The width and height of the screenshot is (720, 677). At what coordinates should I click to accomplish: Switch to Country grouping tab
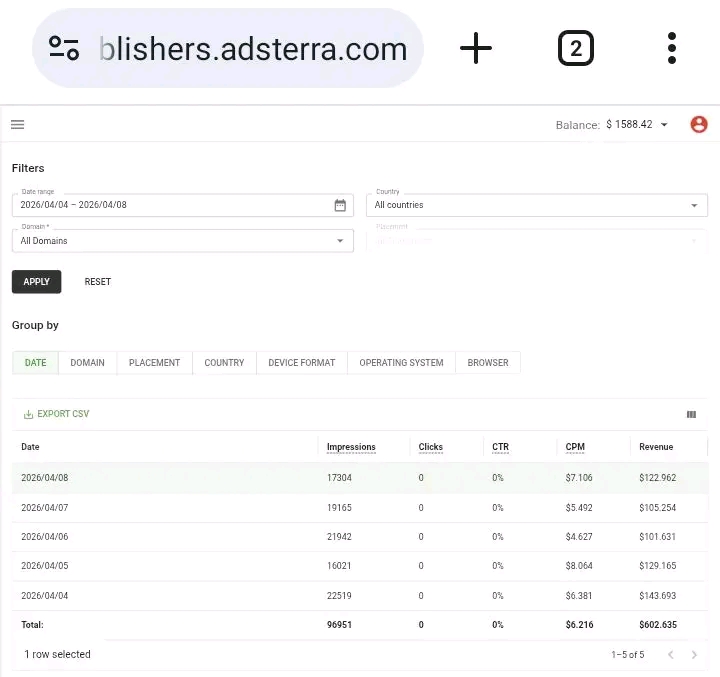[x=224, y=363]
